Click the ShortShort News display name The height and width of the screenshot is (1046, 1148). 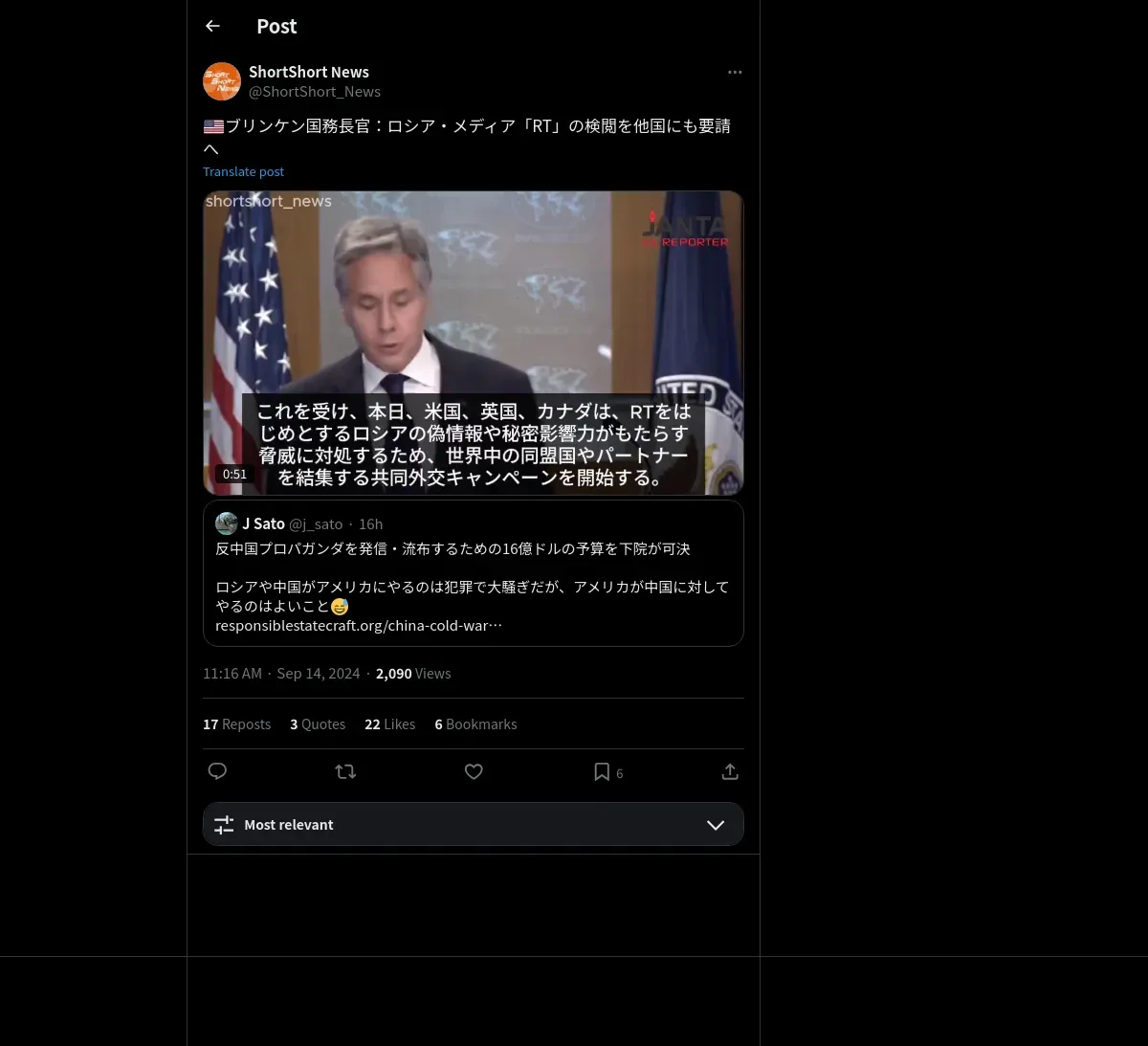309,72
